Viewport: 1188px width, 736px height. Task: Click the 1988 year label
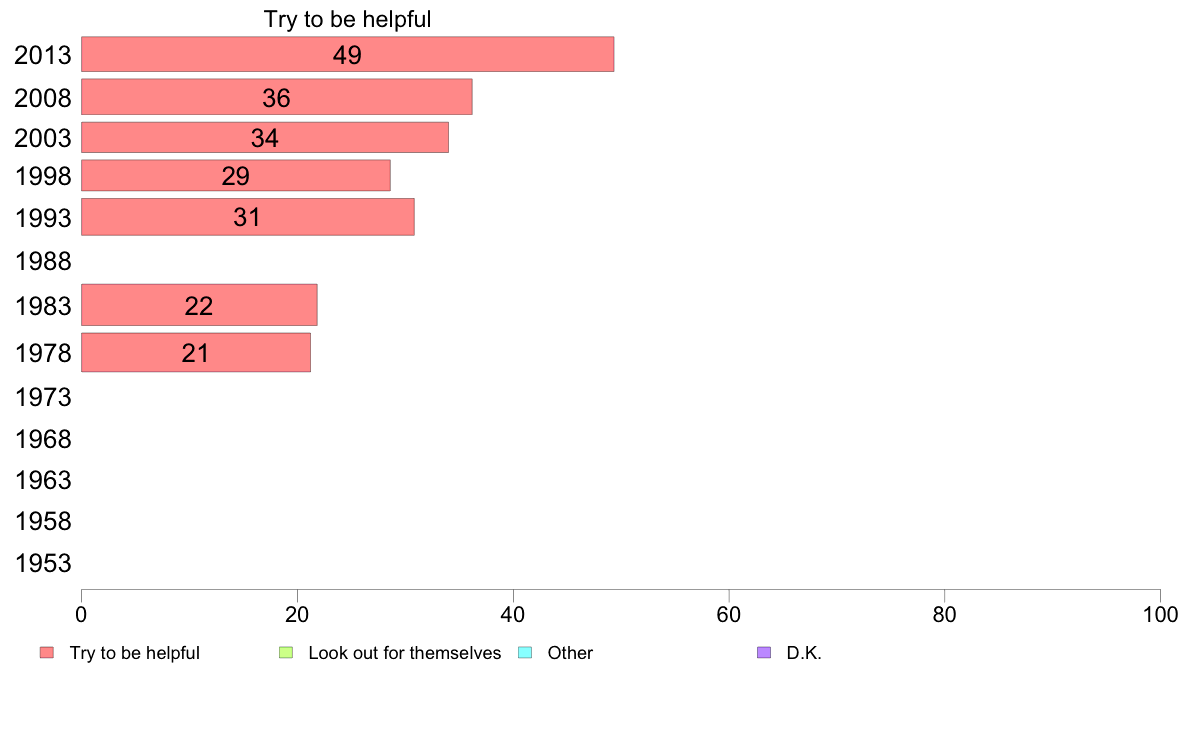(43, 262)
